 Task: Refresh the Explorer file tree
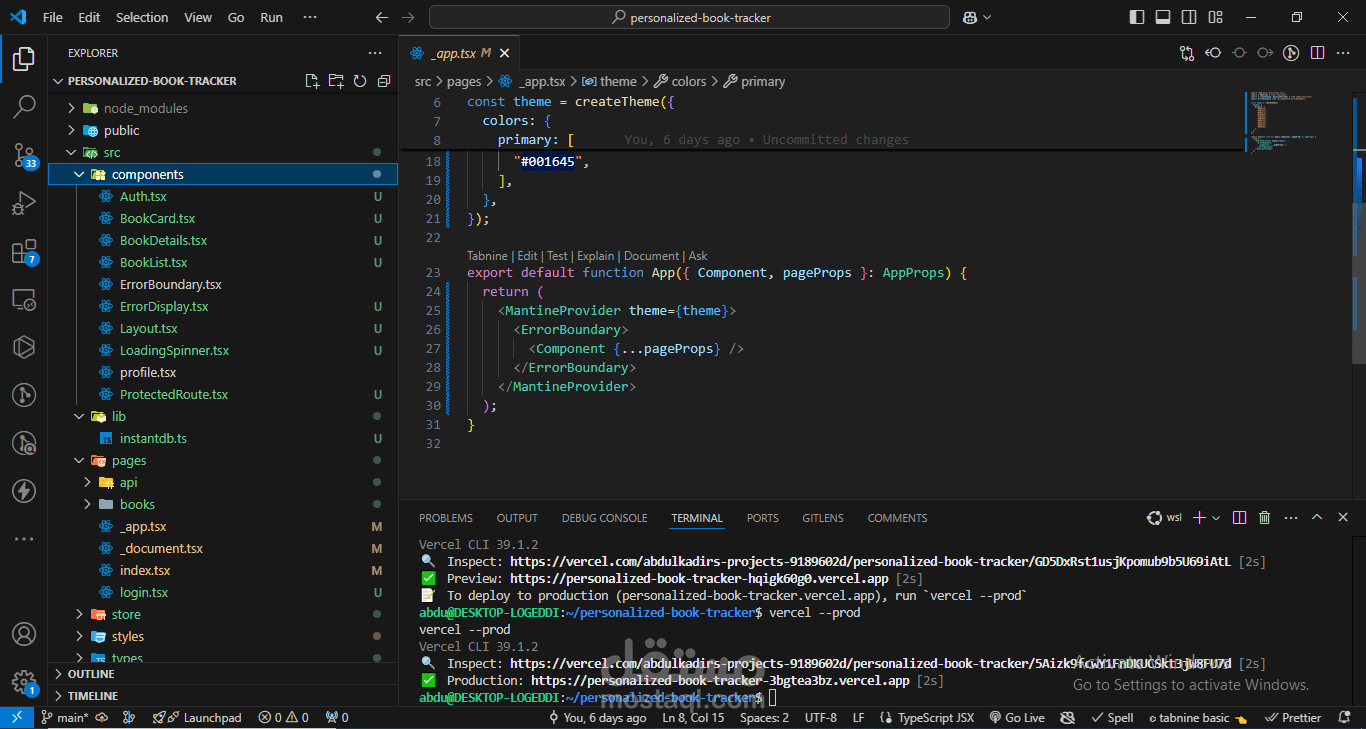(x=360, y=81)
